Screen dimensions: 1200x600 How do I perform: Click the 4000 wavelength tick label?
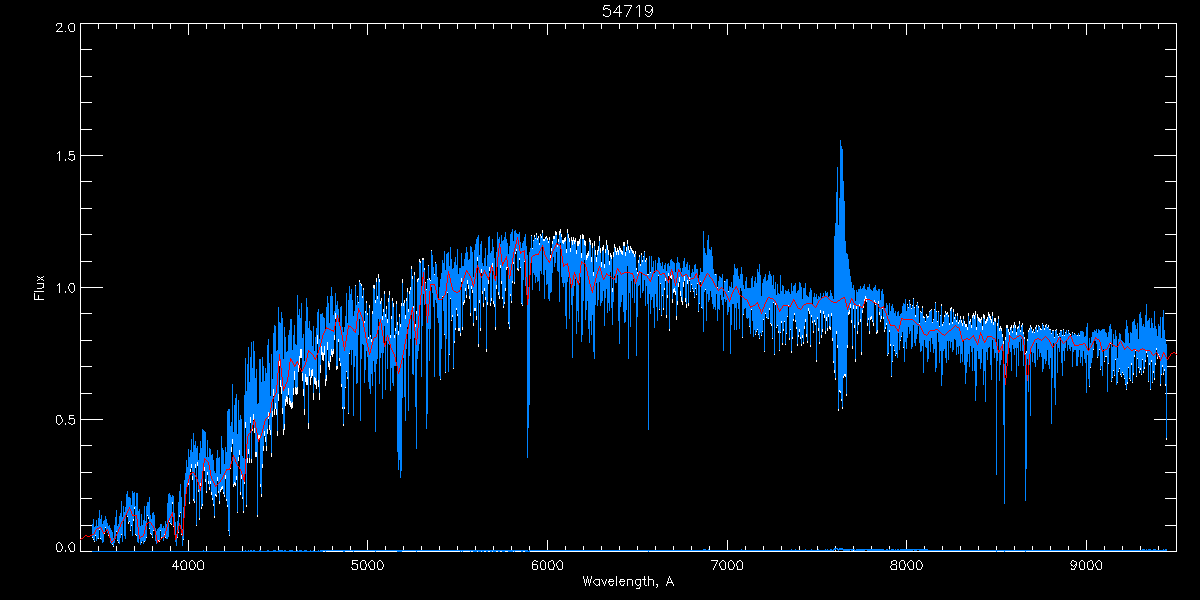point(188,565)
